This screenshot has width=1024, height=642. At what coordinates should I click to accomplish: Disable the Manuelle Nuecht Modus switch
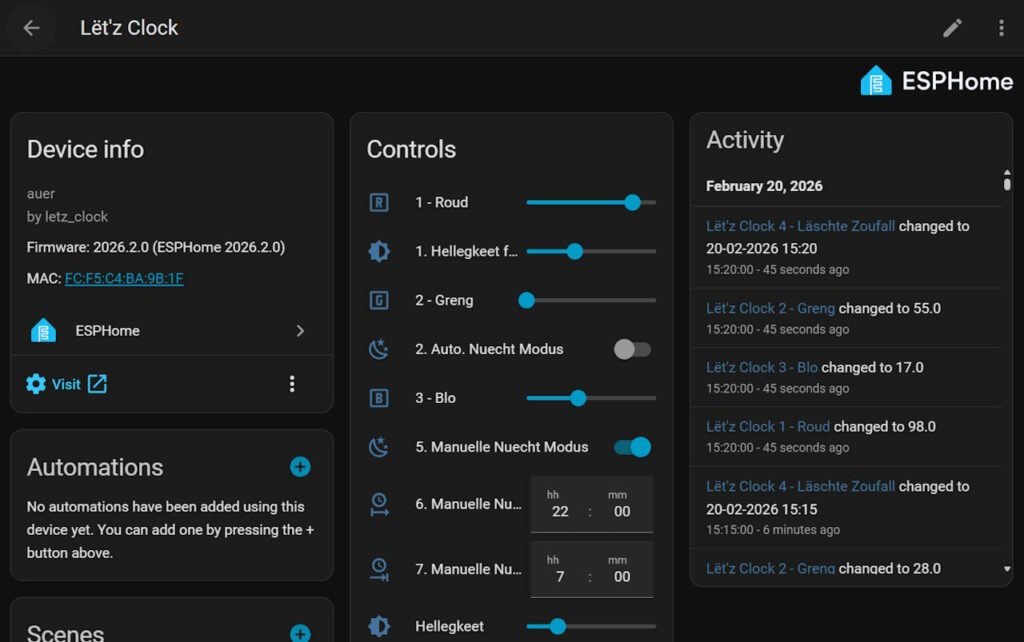click(x=632, y=447)
